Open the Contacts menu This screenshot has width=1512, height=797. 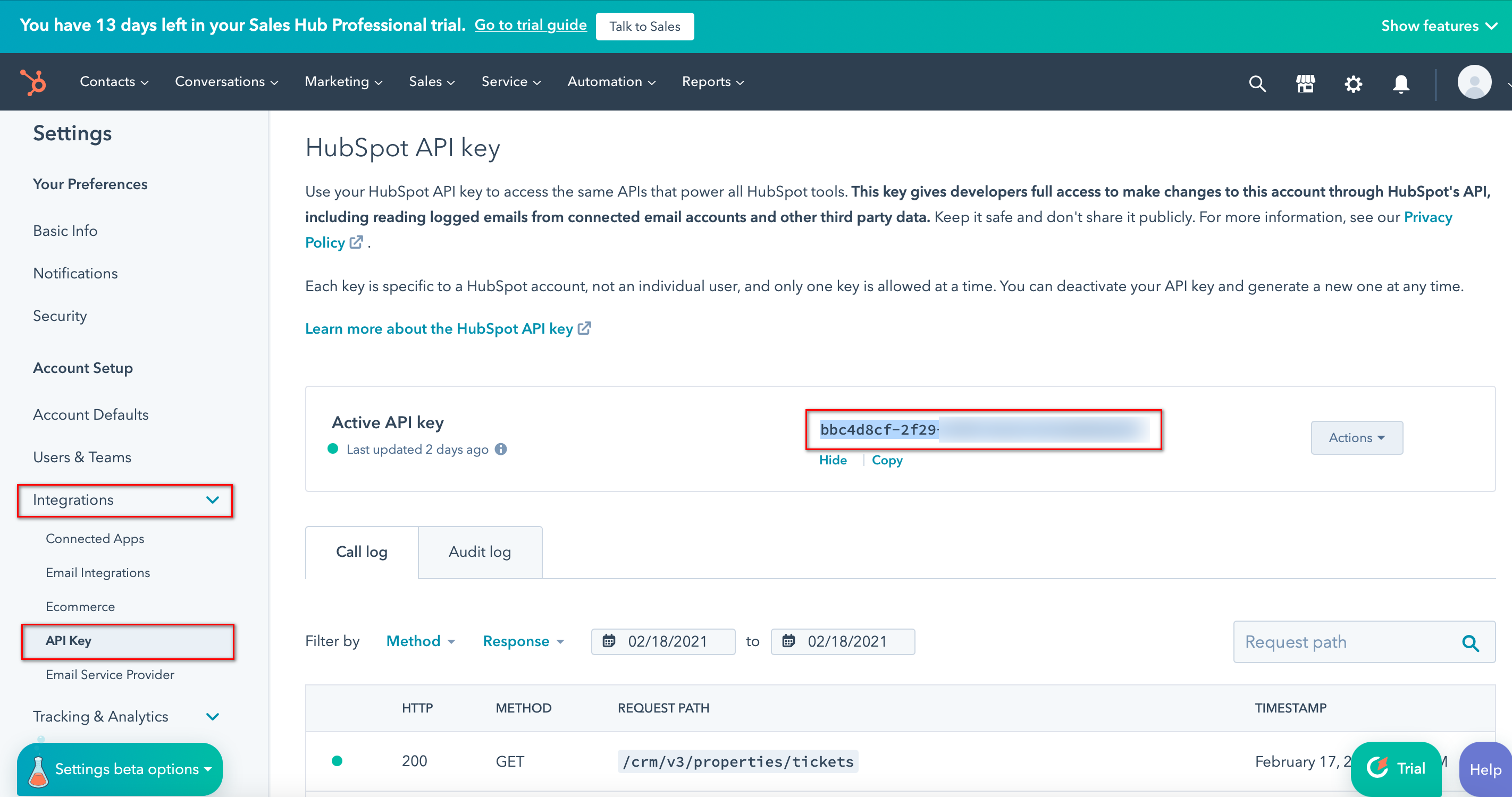coord(114,82)
